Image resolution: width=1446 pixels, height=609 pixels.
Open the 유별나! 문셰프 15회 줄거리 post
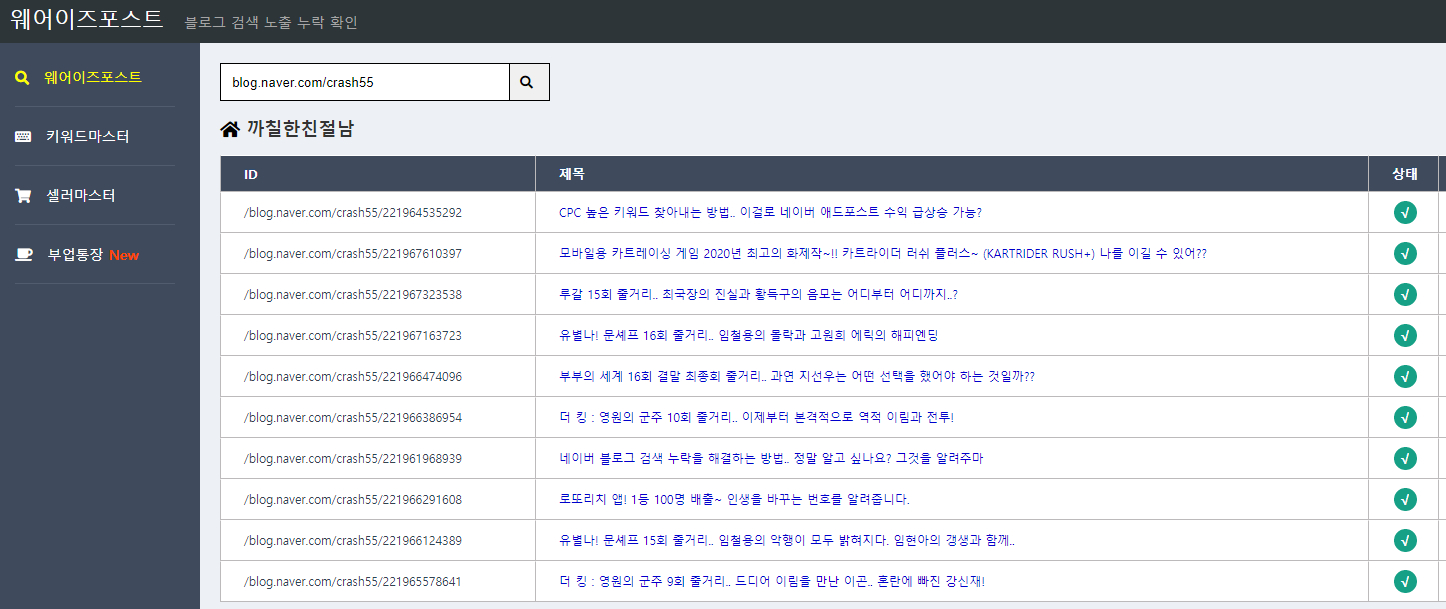787,540
